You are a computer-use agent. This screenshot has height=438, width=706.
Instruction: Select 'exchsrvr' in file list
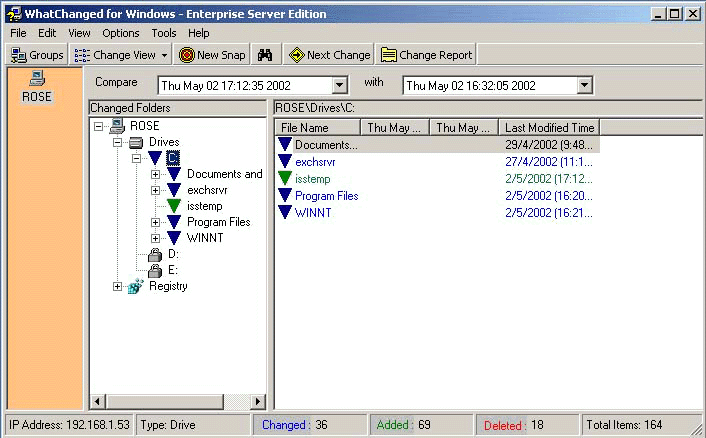coord(315,162)
